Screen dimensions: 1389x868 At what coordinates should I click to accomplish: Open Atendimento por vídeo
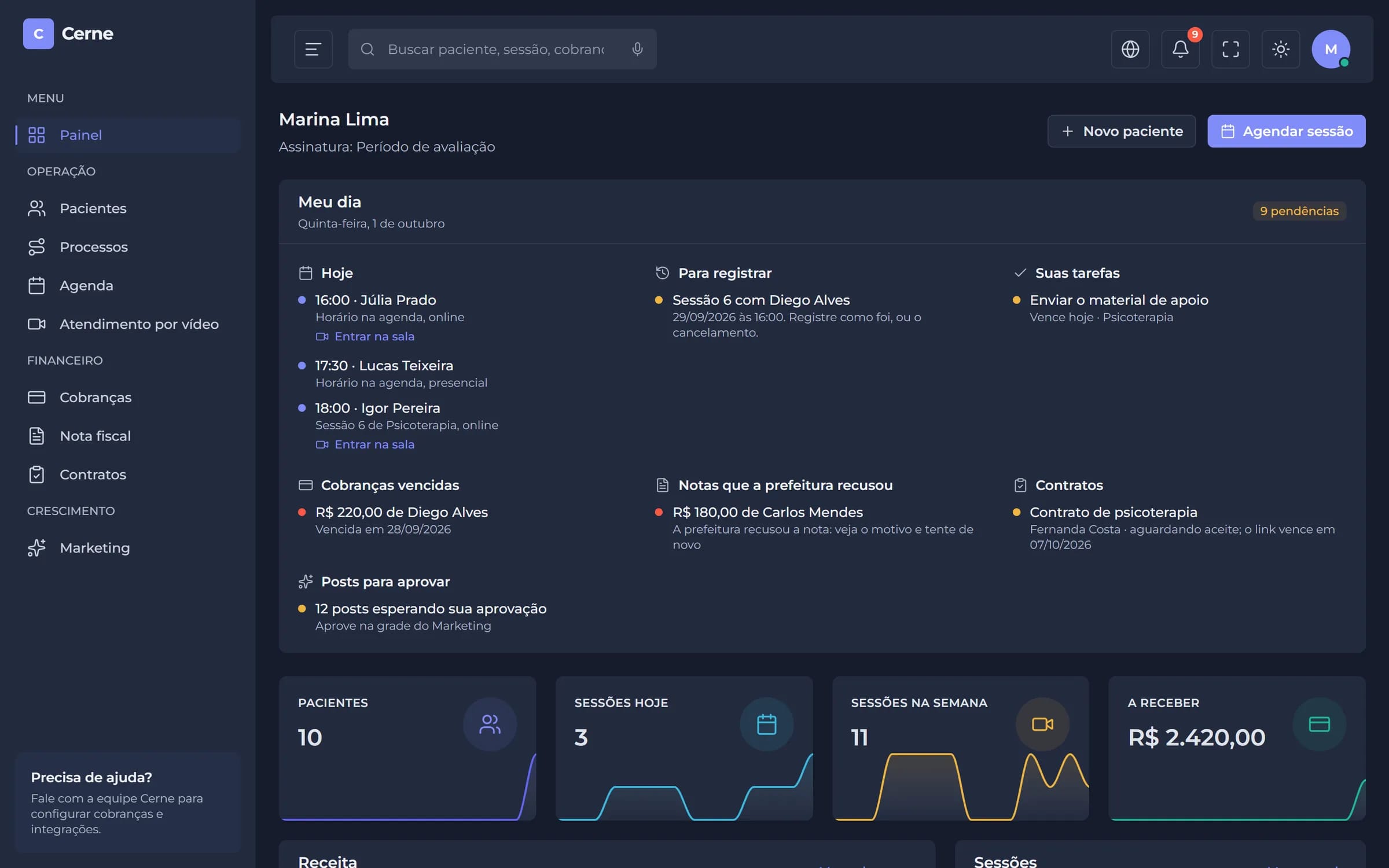[x=127, y=324]
